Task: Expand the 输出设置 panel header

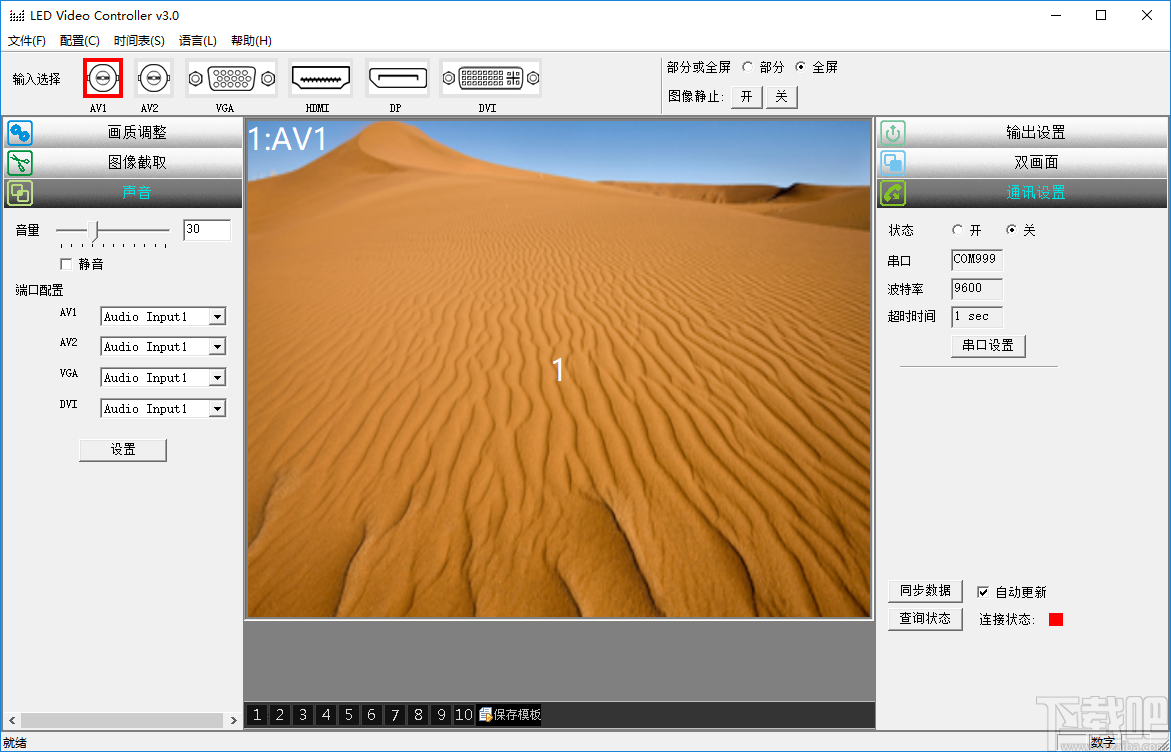Action: (1035, 133)
